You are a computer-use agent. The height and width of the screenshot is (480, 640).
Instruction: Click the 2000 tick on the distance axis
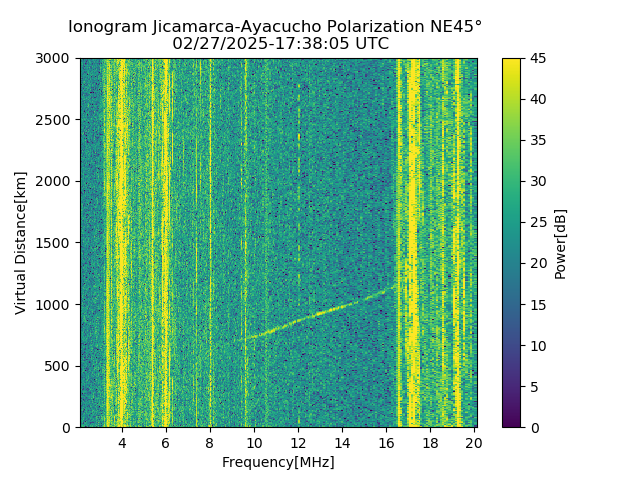[52, 181]
